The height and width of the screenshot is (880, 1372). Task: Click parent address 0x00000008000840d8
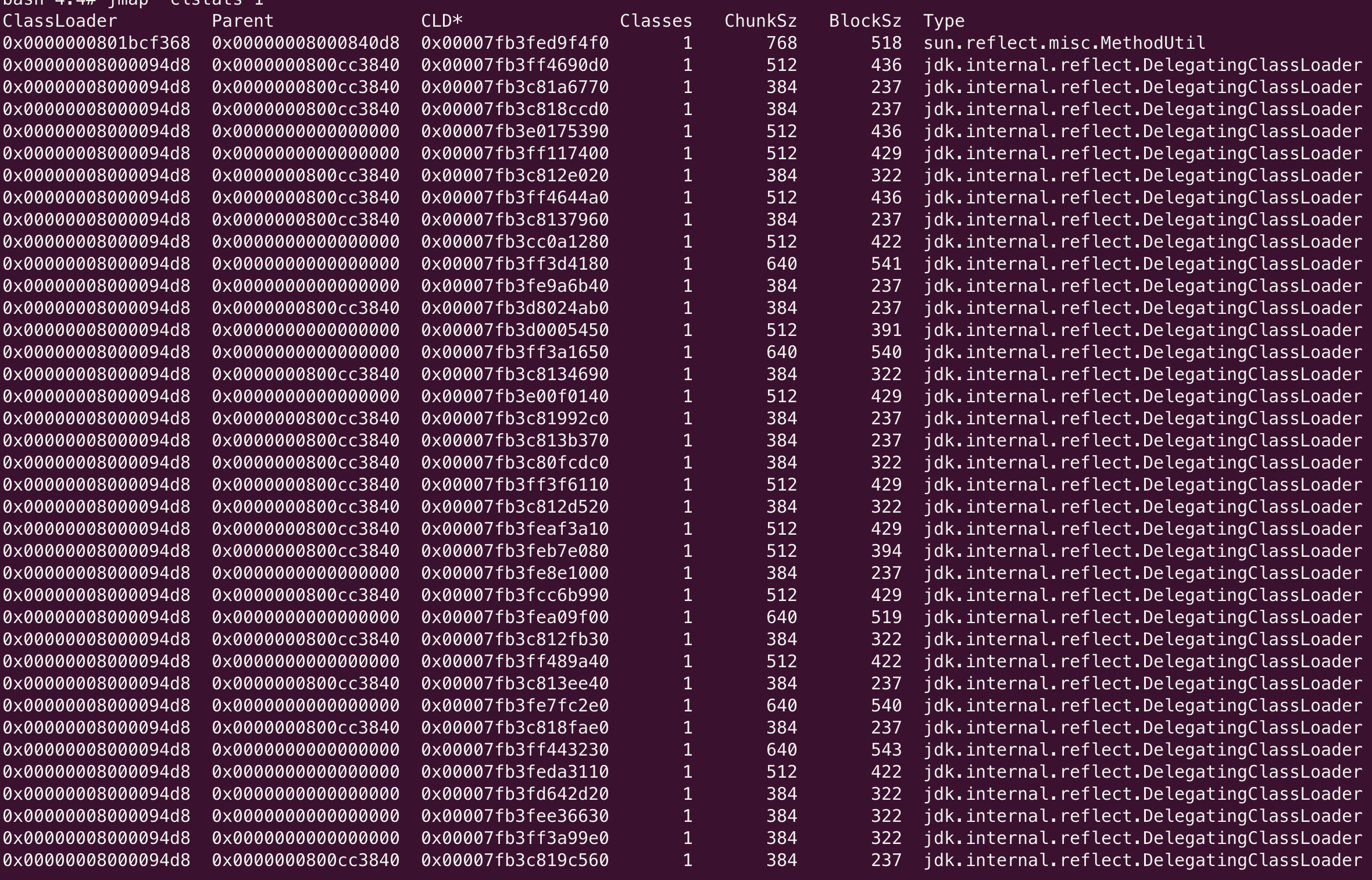[x=306, y=43]
